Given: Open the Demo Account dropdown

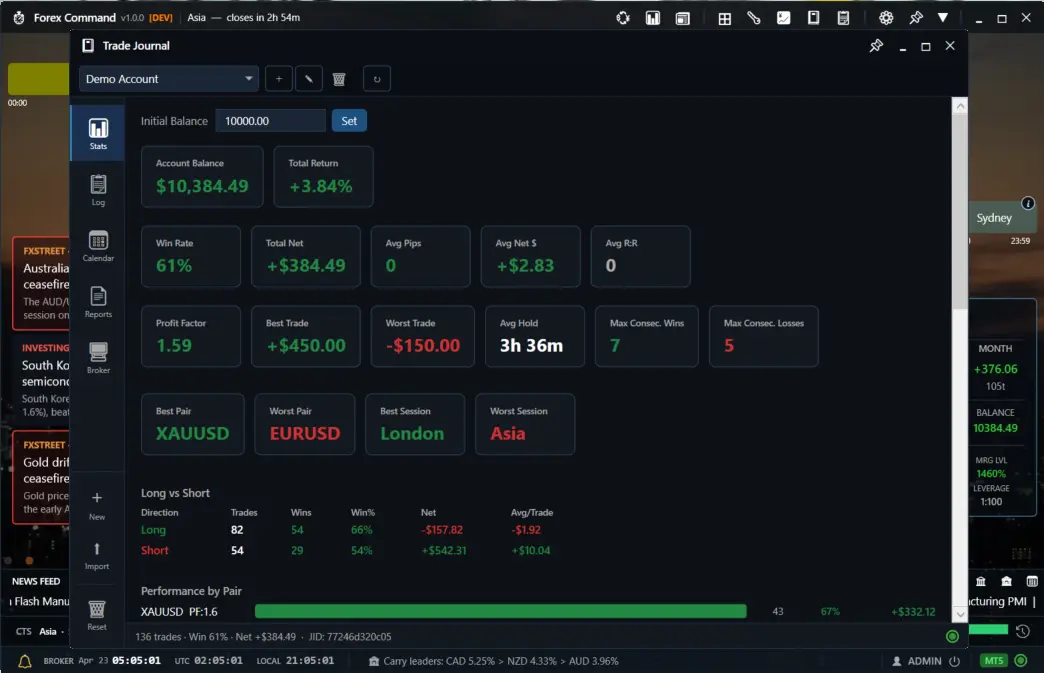Looking at the screenshot, I should tap(168, 79).
